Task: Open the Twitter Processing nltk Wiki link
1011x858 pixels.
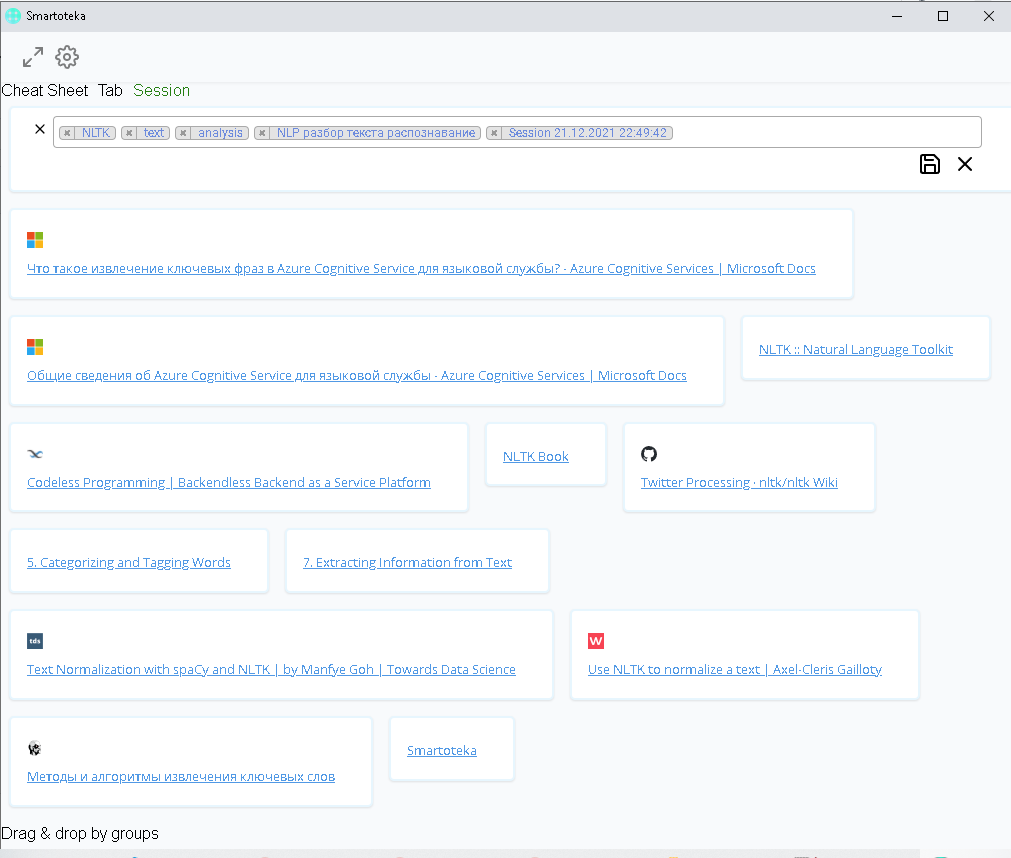Action: [x=739, y=482]
